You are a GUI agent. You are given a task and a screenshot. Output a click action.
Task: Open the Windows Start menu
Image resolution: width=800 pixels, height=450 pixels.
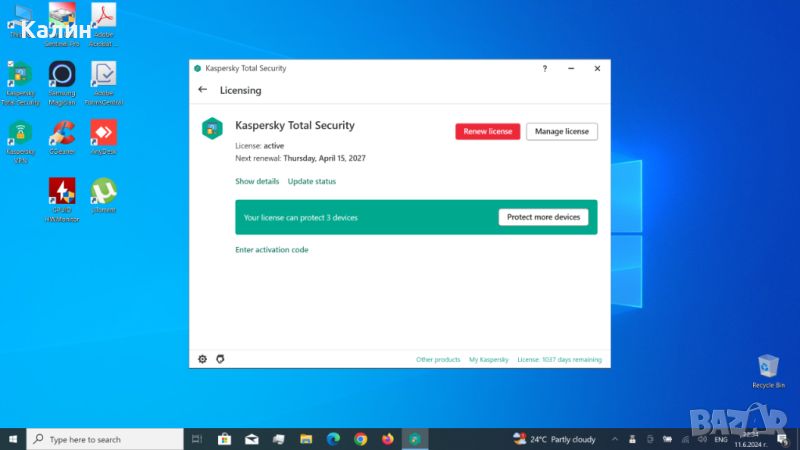[13, 439]
